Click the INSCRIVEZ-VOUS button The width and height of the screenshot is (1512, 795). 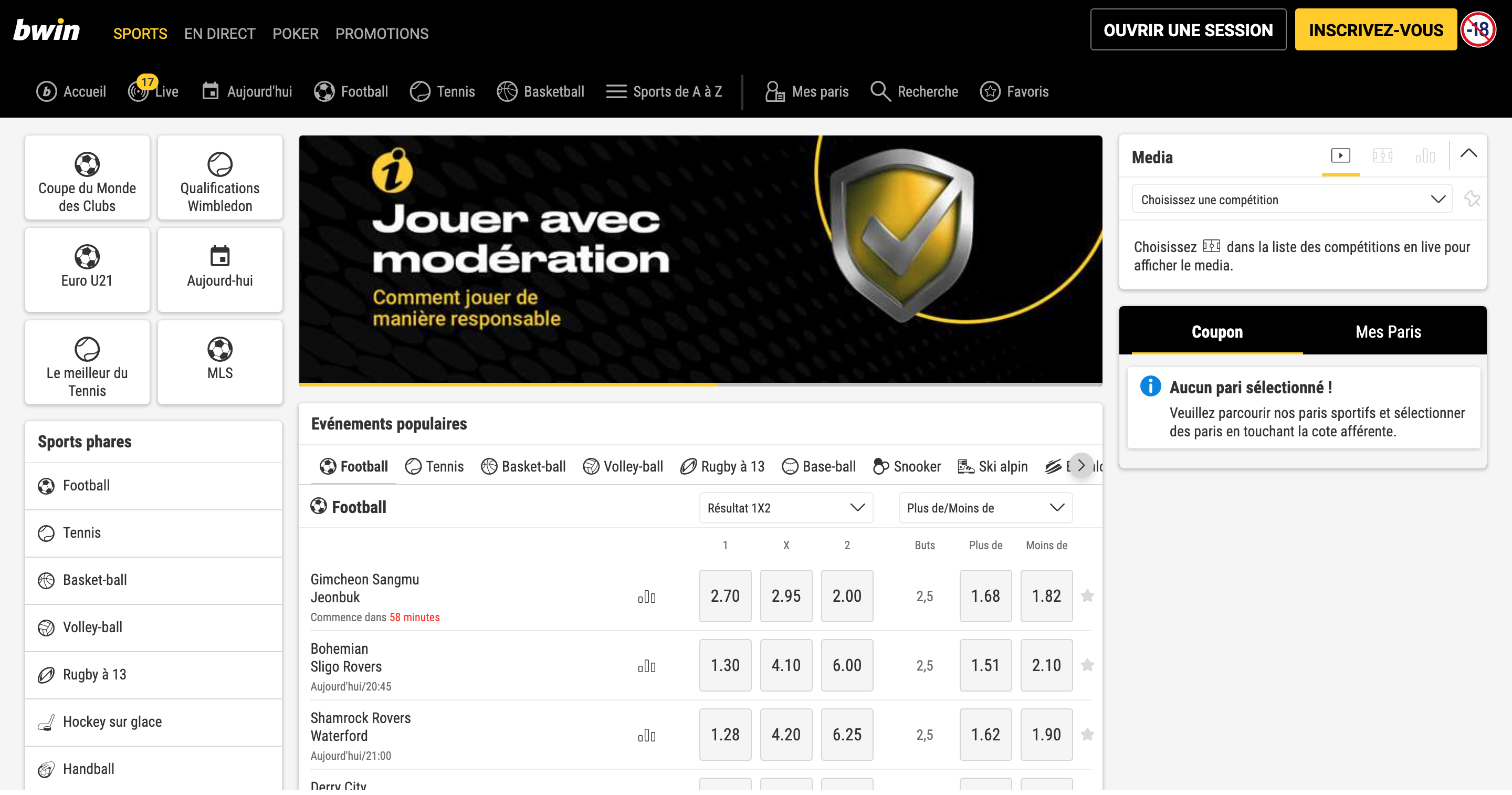tap(1376, 30)
